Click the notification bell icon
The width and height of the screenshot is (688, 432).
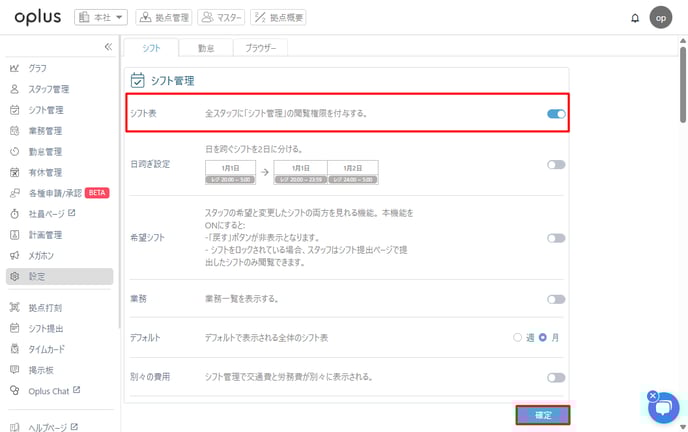pyautogui.click(x=635, y=18)
